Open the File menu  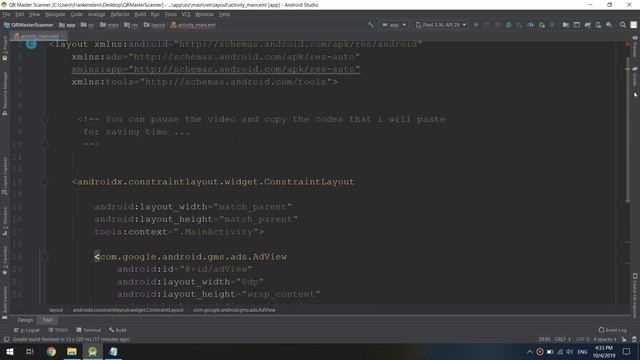click(7, 14)
